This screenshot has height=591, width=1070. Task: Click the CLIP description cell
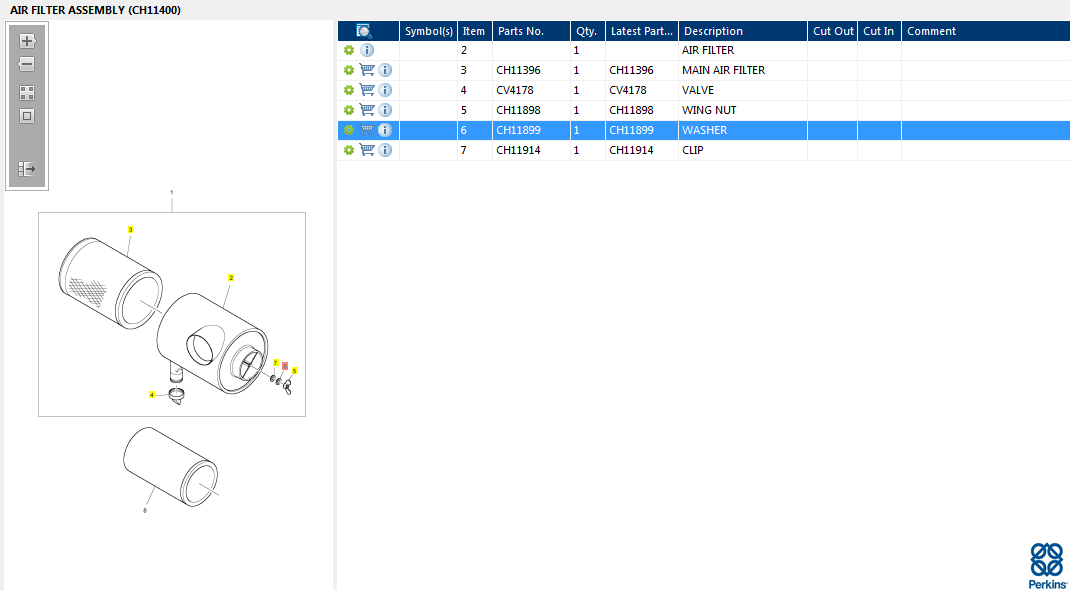[743, 149]
